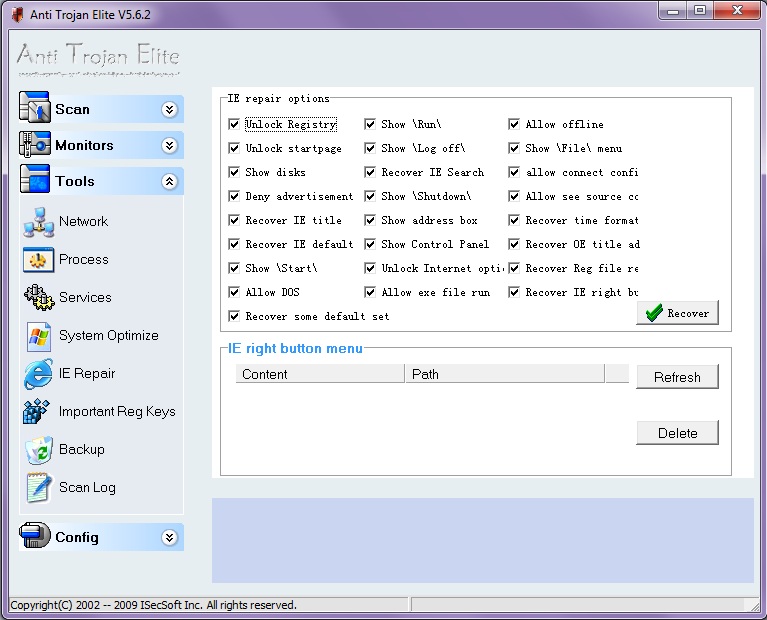
Task: Open the Scan Log notepad icon
Action: (x=39, y=487)
